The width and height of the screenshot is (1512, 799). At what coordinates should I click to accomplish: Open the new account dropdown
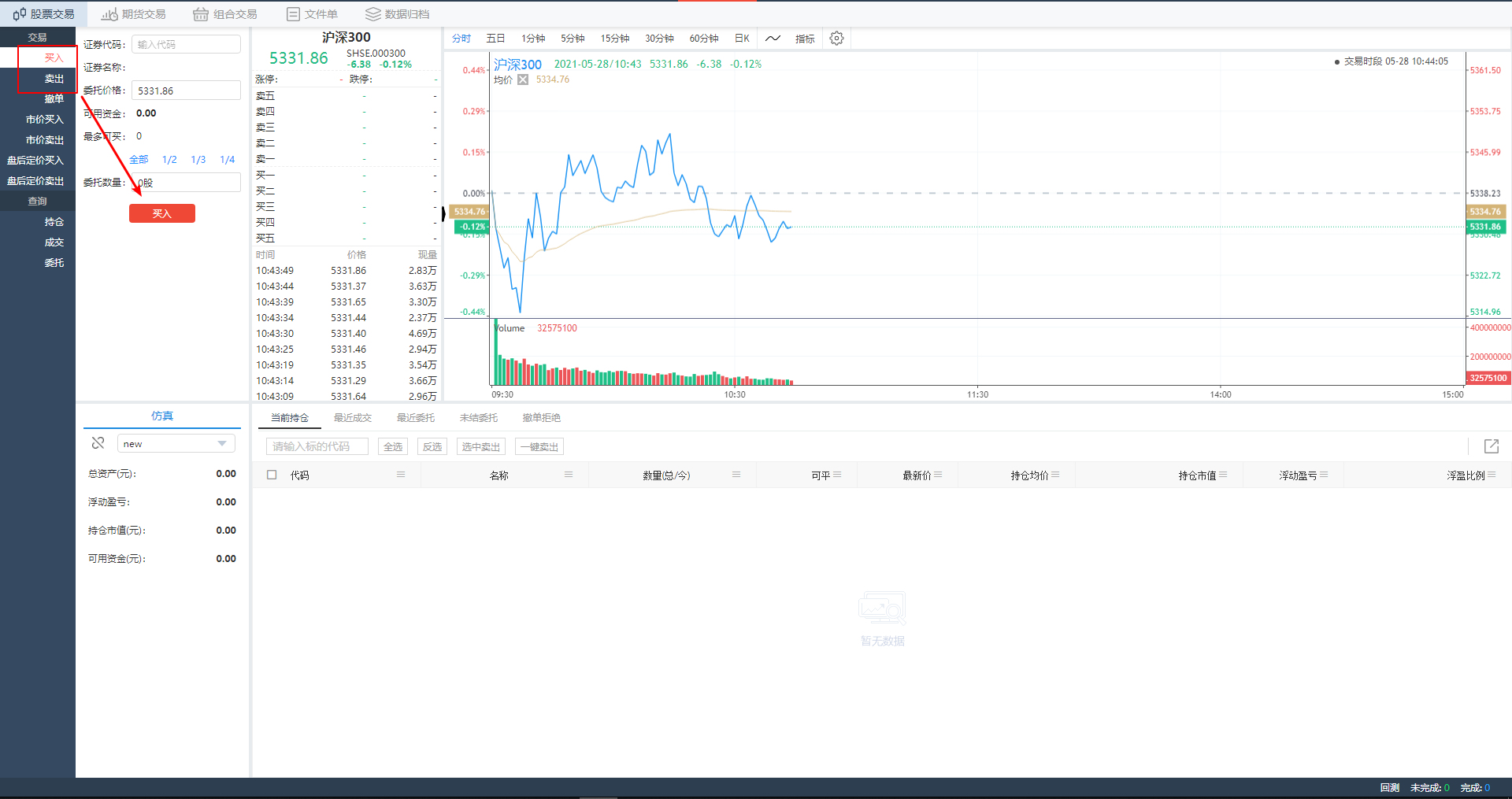pyautogui.click(x=176, y=444)
